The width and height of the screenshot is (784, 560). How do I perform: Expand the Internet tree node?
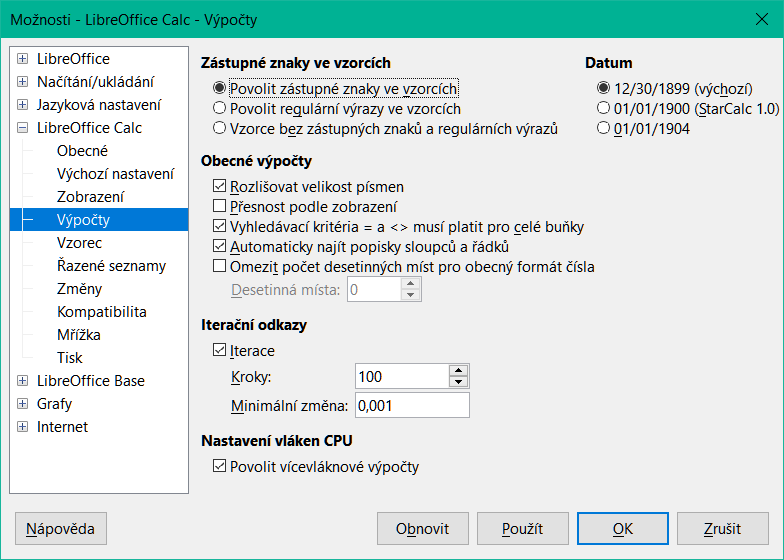22,426
